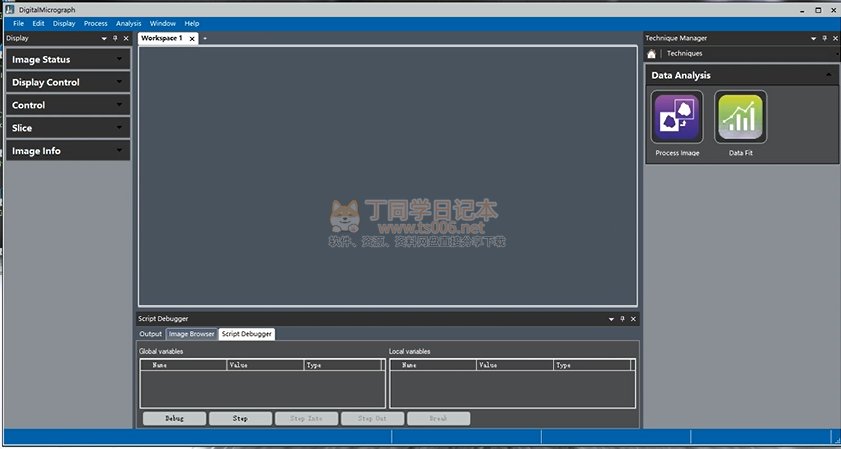The height and width of the screenshot is (449, 841).
Task: Expand the Display Control section
Action: coord(120,83)
